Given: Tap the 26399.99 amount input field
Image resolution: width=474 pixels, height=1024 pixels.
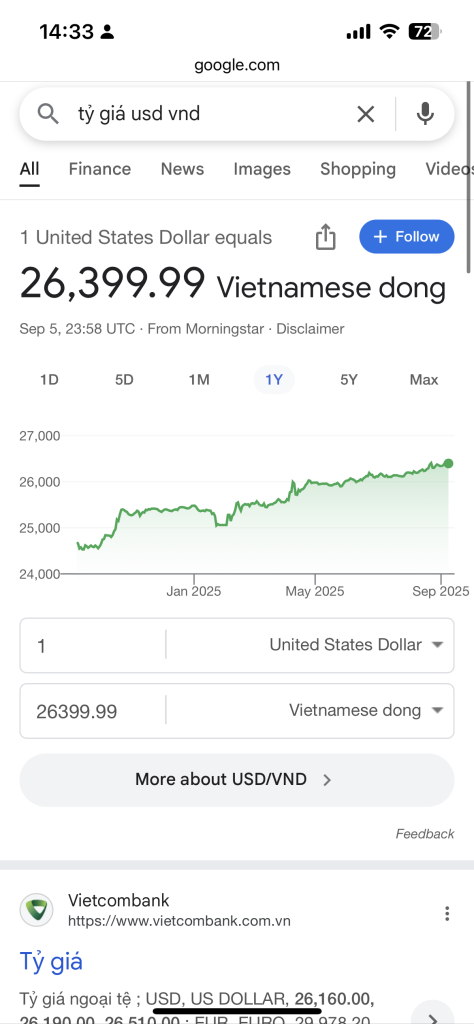Looking at the screenshot, I should click(91, 711).
